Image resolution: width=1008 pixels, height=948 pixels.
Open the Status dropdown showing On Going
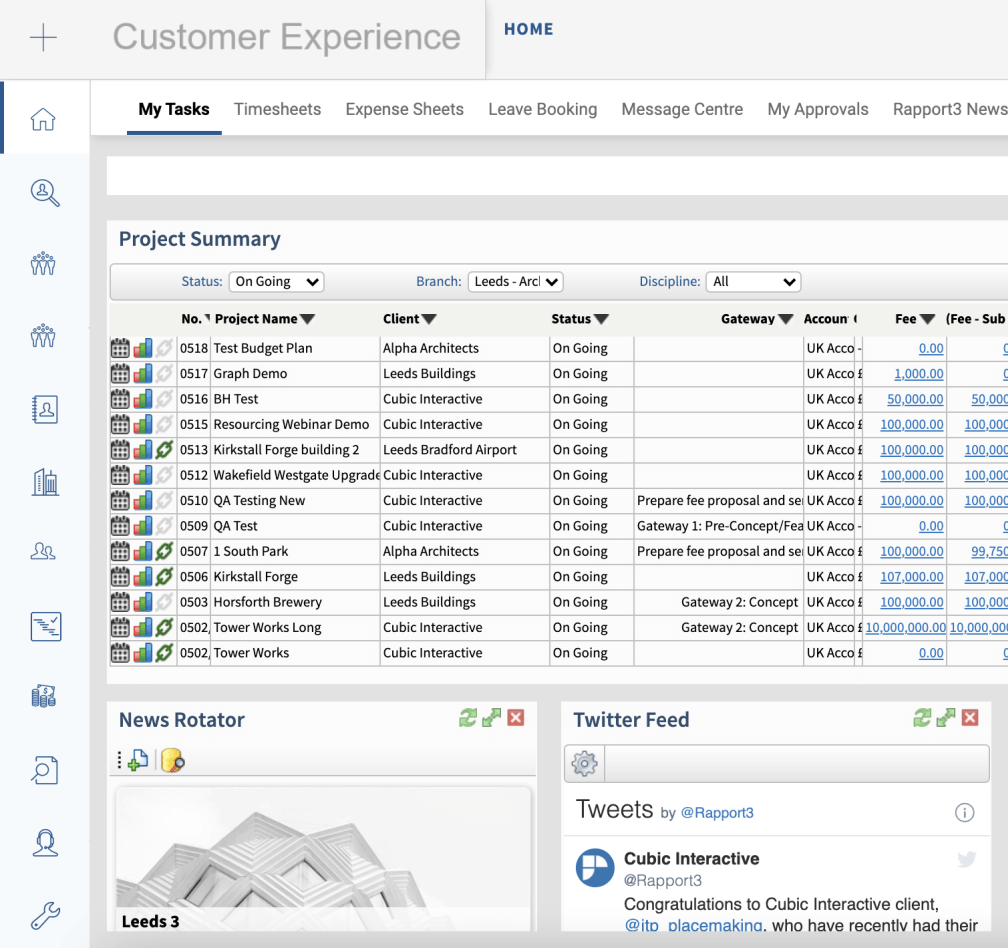click(x=276, y=281)
